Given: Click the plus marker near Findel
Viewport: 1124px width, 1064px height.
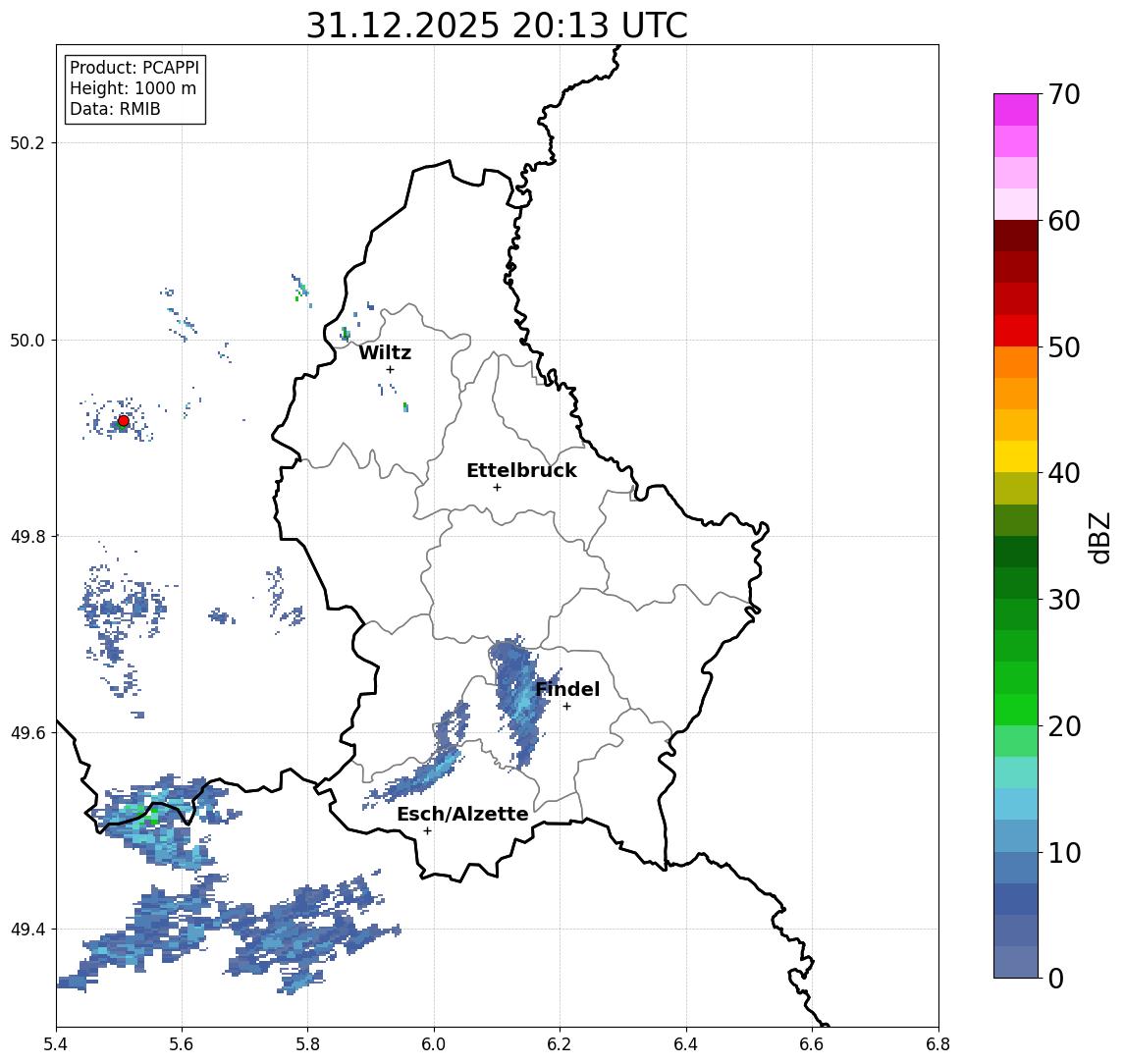Looking at the screenshot, I should coord(566,707).
